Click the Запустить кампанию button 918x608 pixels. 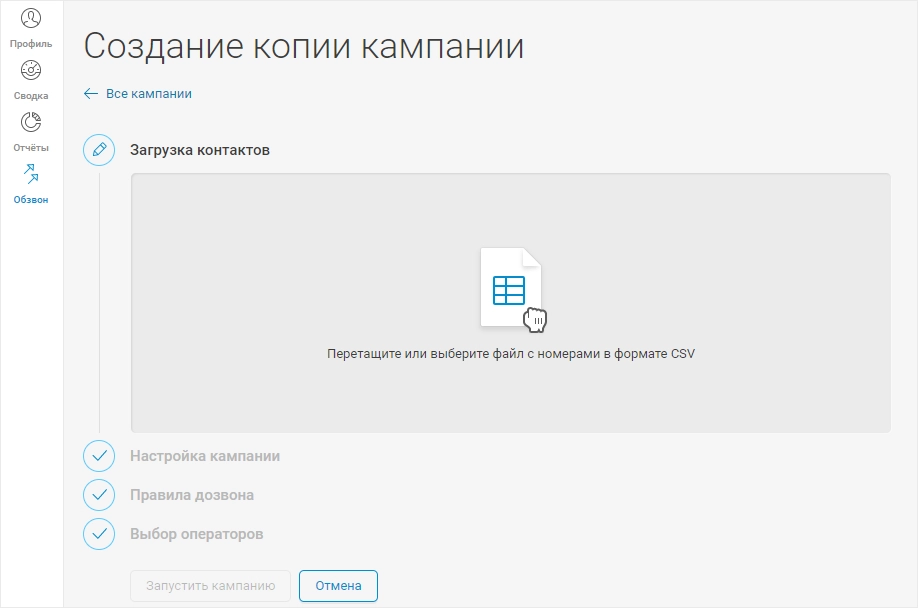pos(210,586)
